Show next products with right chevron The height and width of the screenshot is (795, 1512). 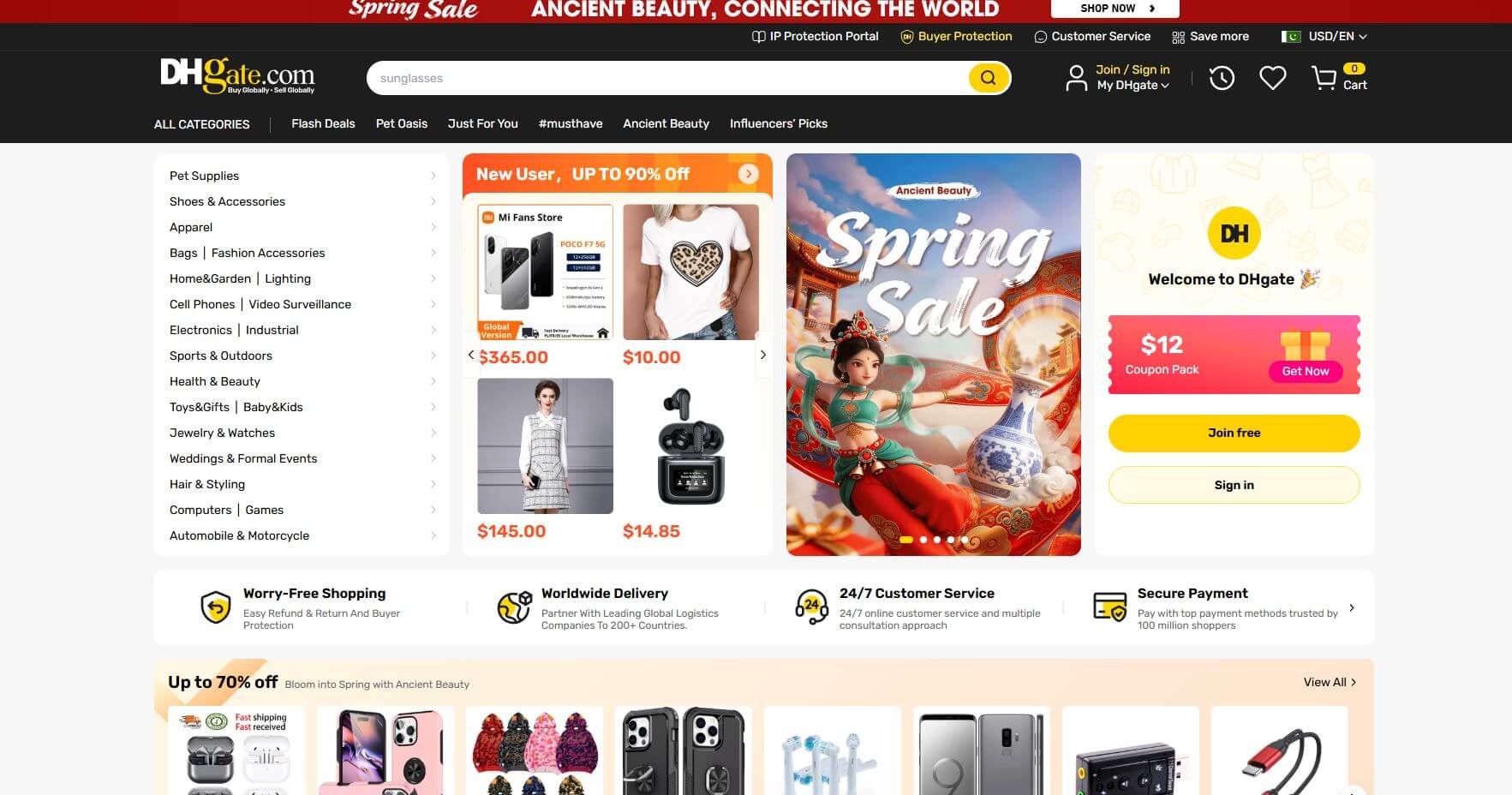pos(762,355)
